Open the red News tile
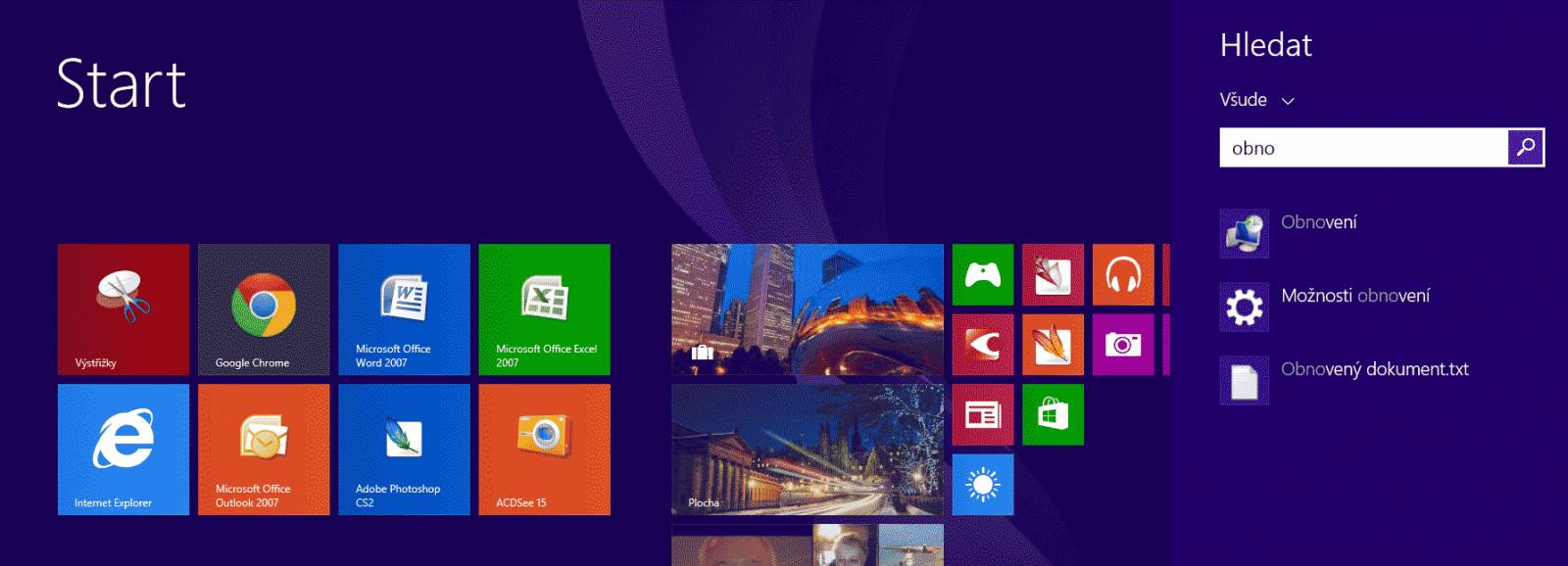 pos(983,415)
